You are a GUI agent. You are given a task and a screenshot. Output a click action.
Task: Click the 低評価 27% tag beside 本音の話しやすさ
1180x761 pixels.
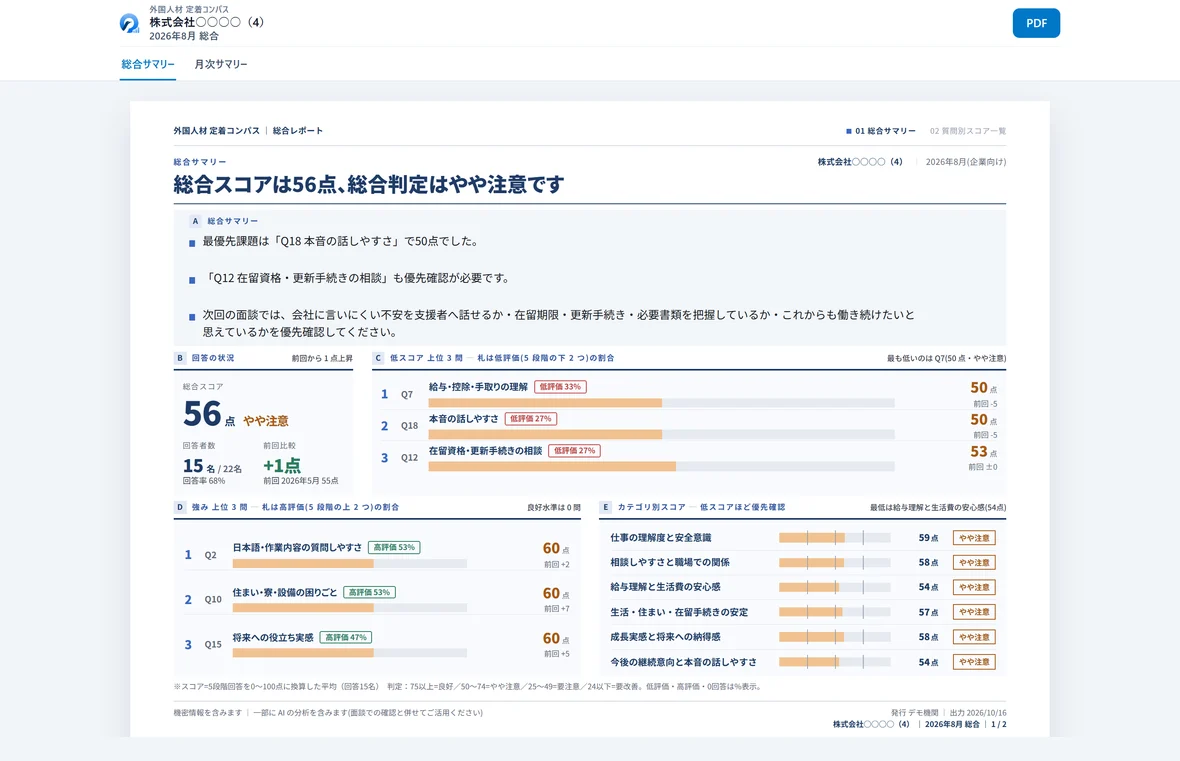click(531, 419)
